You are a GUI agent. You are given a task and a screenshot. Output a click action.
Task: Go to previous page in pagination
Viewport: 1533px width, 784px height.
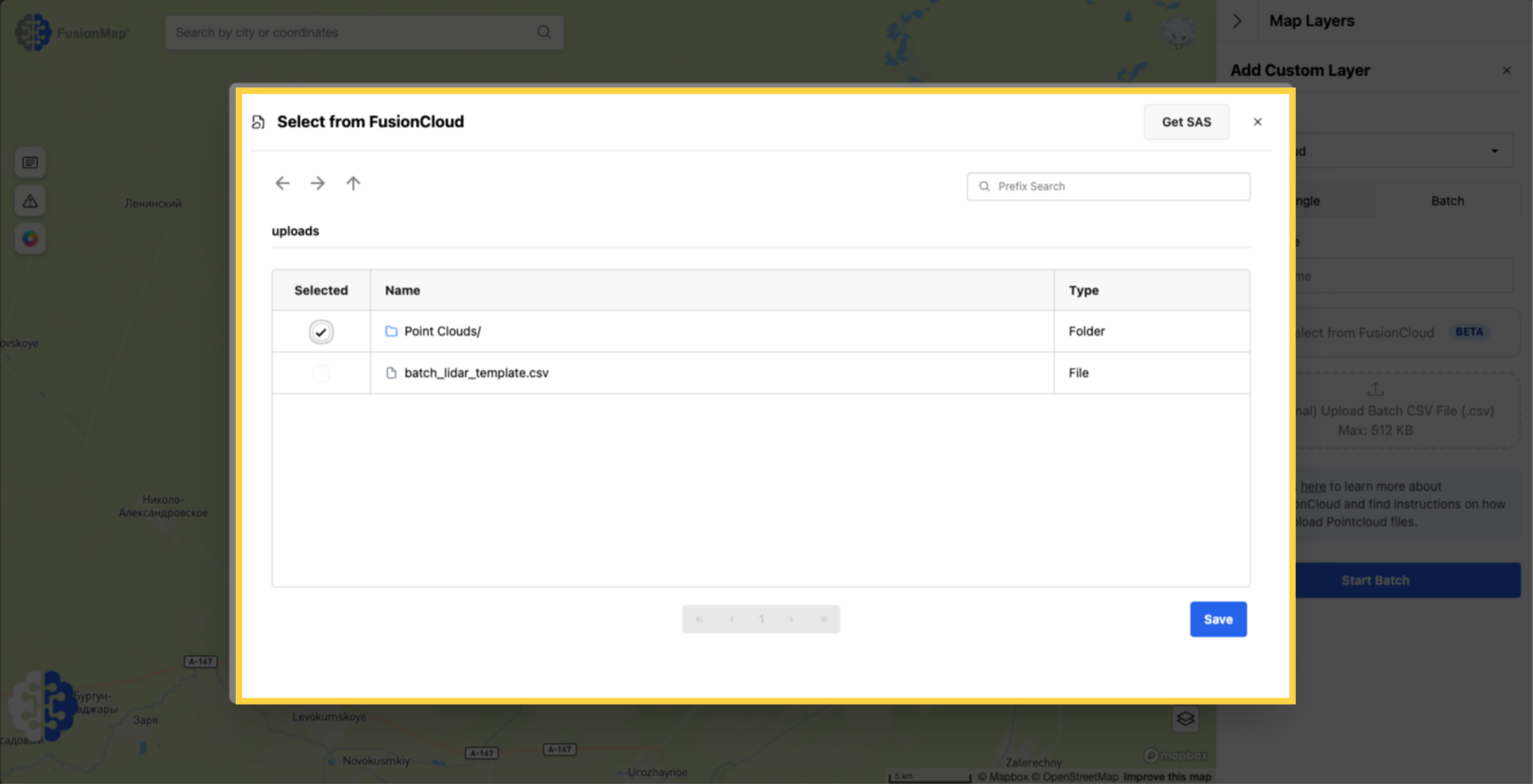pos(731,619)
